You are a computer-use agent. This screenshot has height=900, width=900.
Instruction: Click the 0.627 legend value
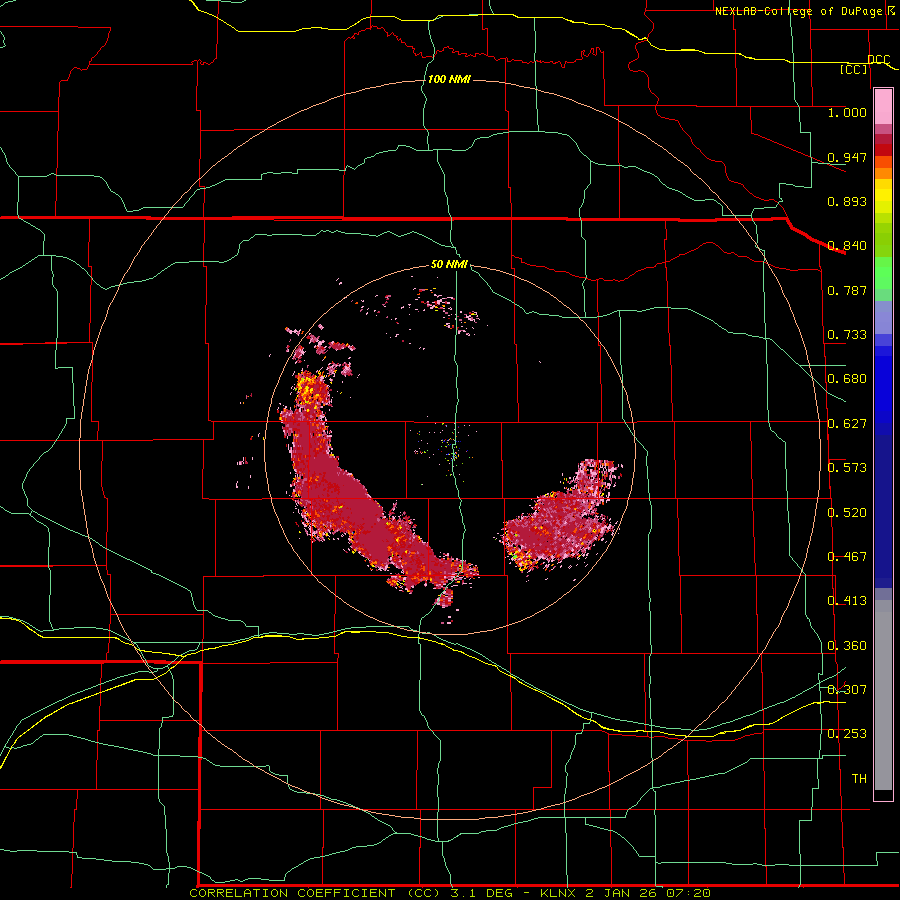tap(847, 424)
